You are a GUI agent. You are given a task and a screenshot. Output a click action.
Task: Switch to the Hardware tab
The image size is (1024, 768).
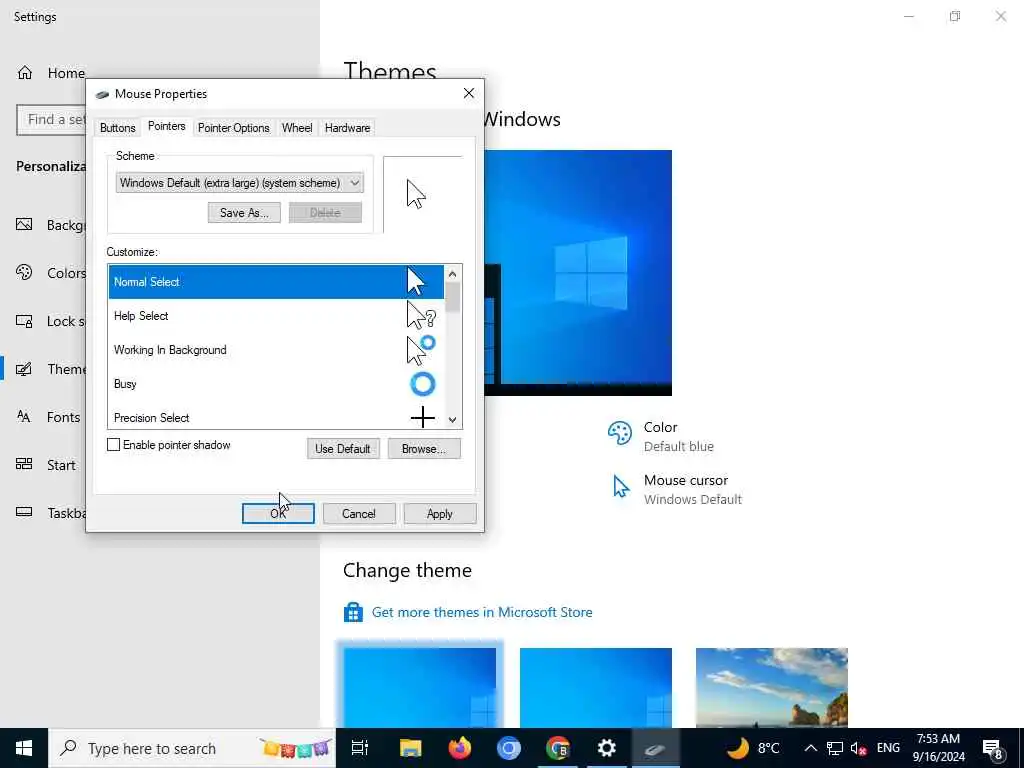(x=347, y=128)
